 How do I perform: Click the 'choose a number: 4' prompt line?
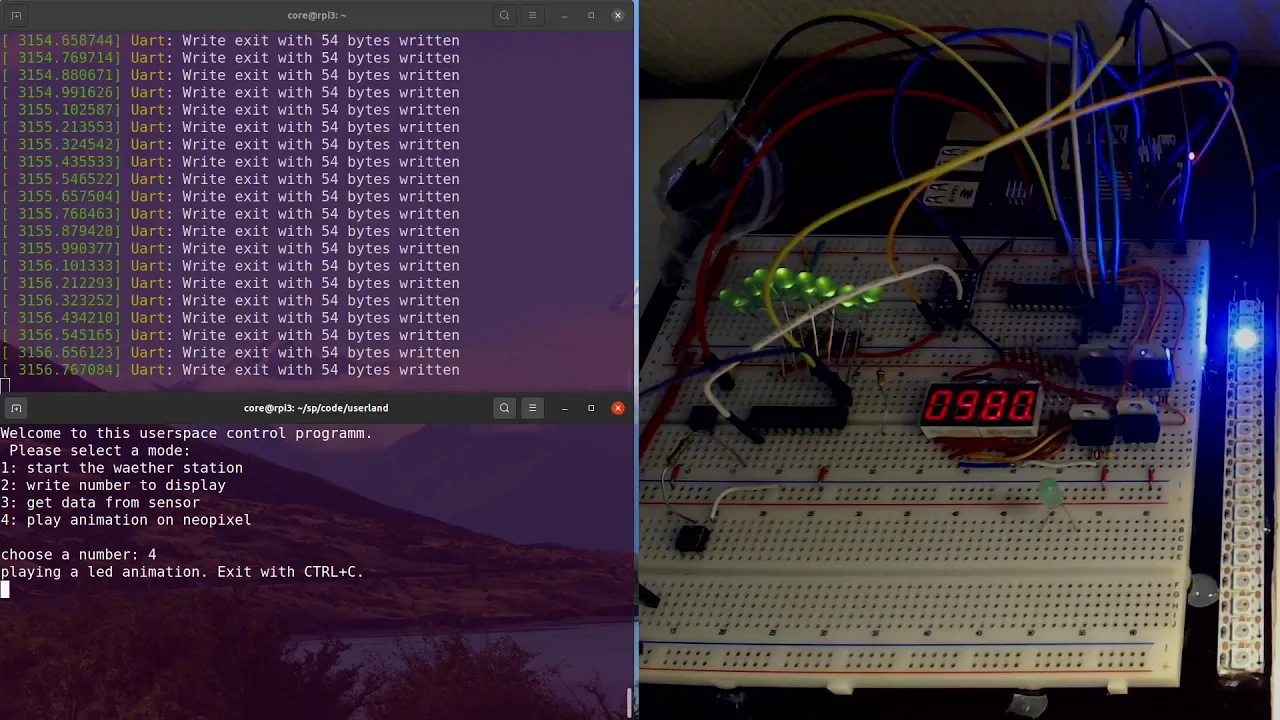click(78, 555)
